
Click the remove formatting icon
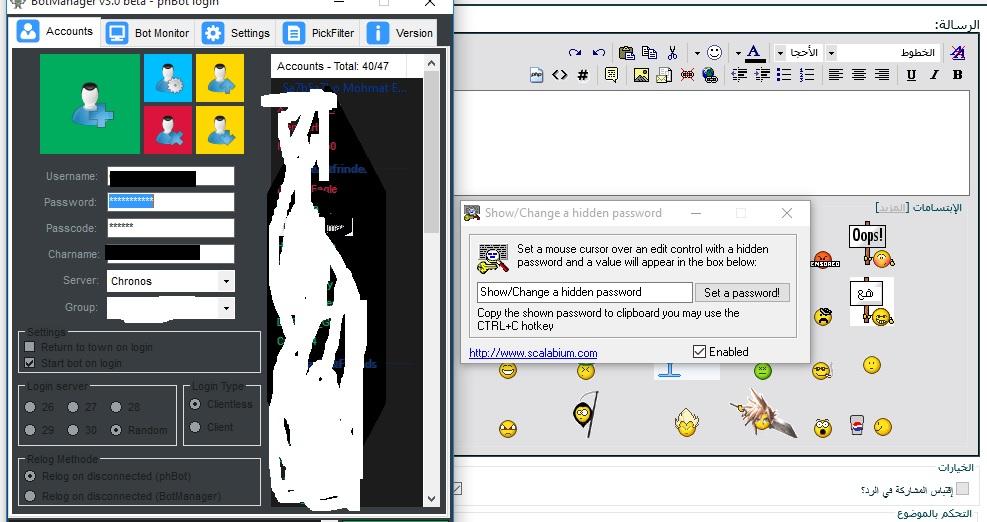pyautogui.click(x=958, y=52)
